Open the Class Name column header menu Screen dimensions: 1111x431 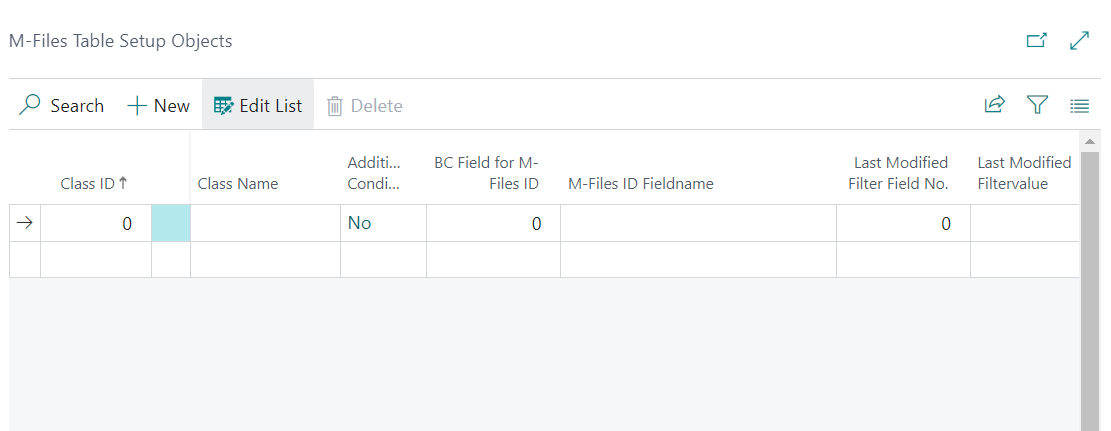point(238,184)
